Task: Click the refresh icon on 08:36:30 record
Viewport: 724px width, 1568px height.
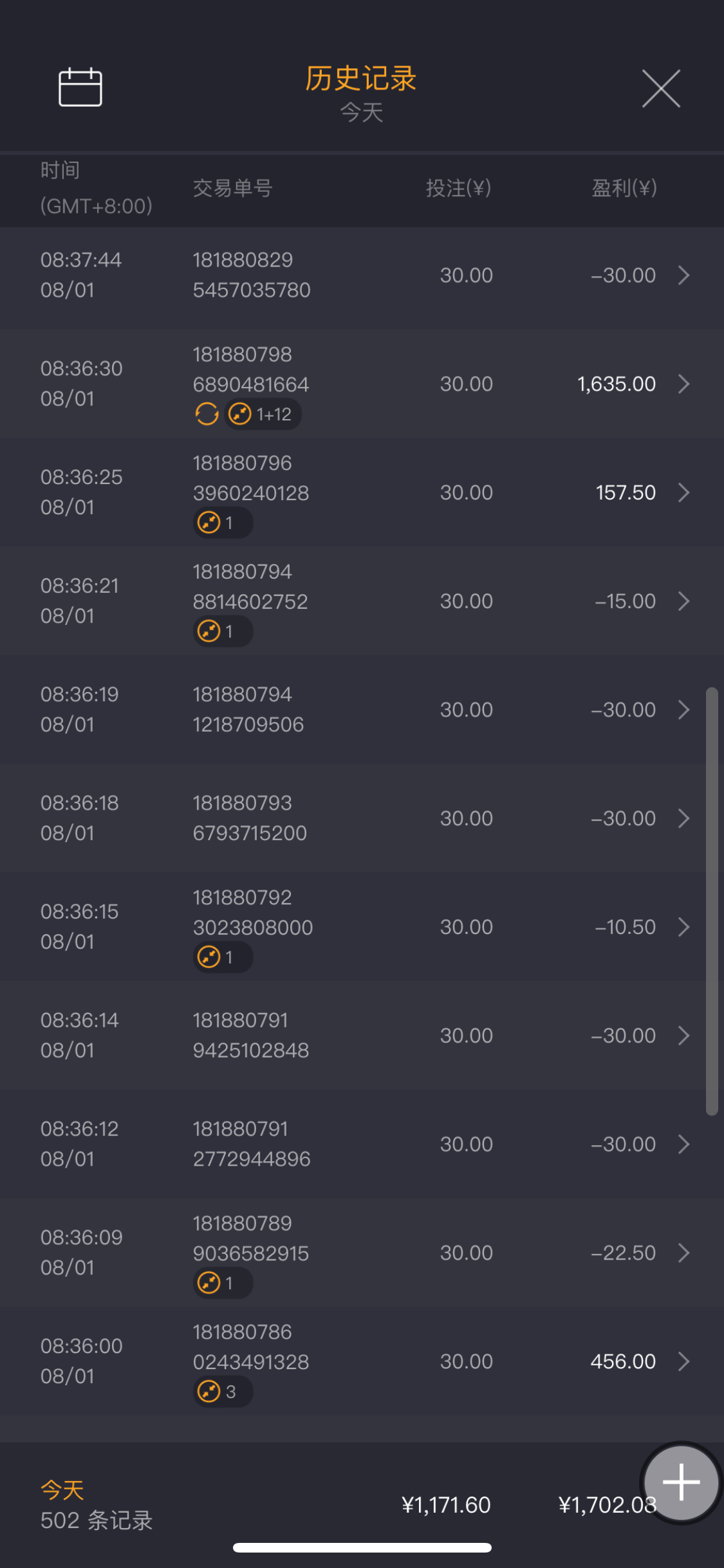Action: click(x=207, y=414)
